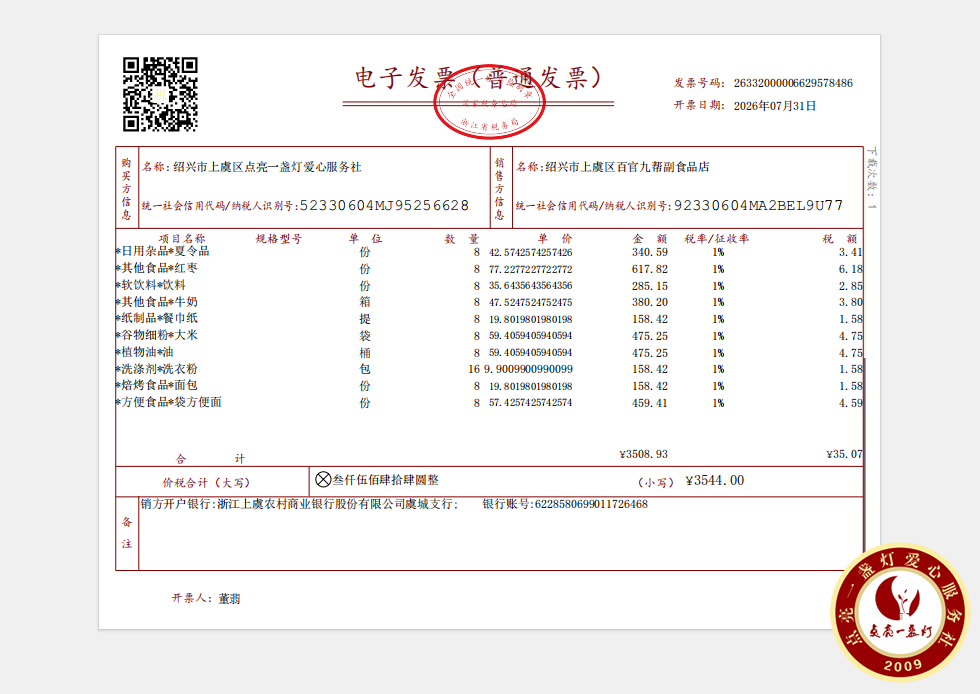Screen dimensions: 980x694
Task: Select item *方便食品*袋方便面
Action: point(169,402)
